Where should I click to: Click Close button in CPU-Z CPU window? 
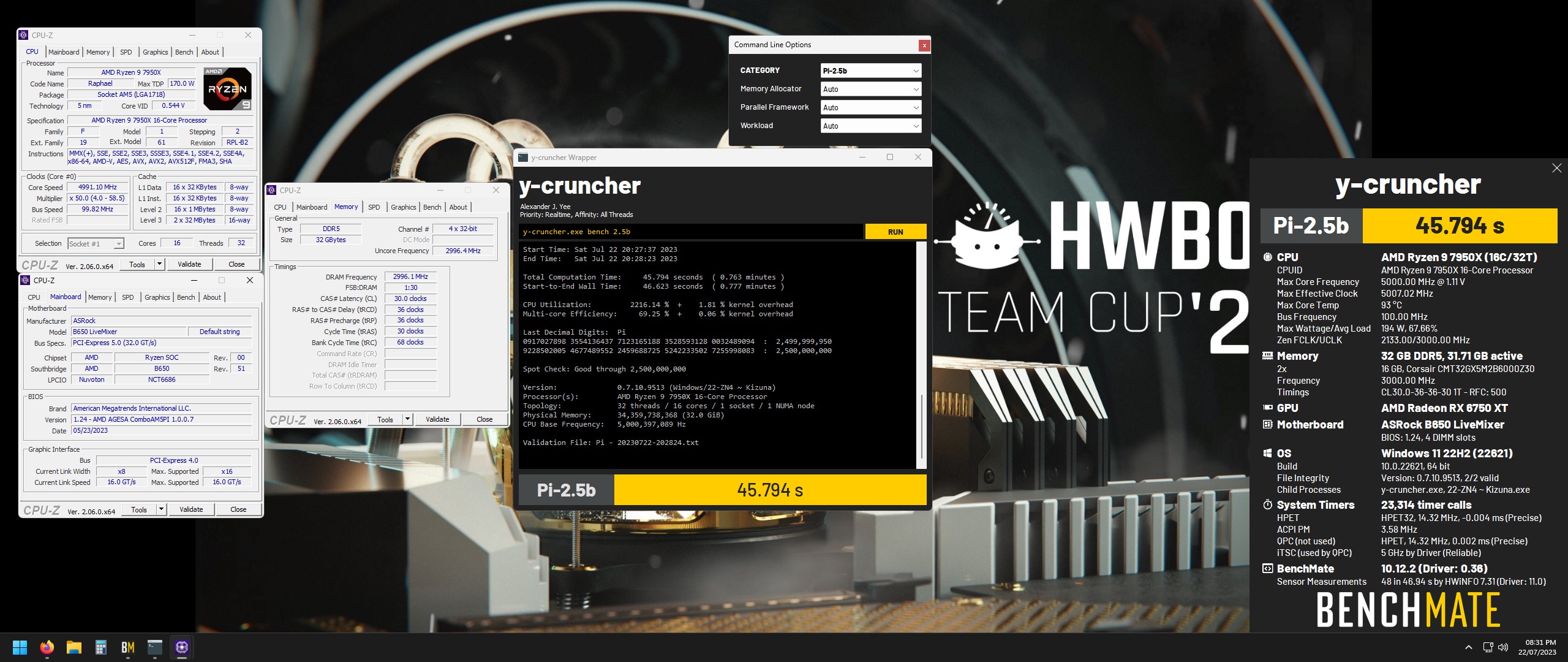(236, 264)
